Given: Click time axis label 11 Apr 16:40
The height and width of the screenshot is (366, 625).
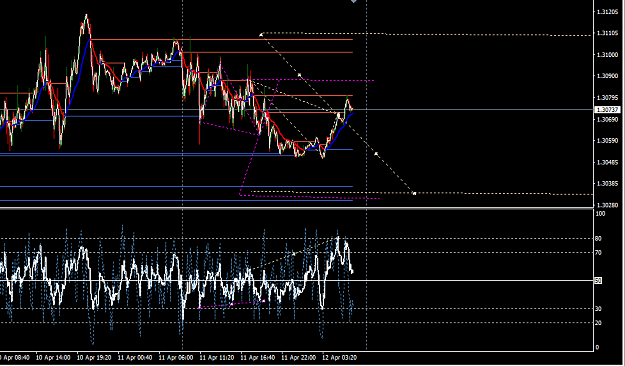Looking at the screenshot, I should pos(257,358).
